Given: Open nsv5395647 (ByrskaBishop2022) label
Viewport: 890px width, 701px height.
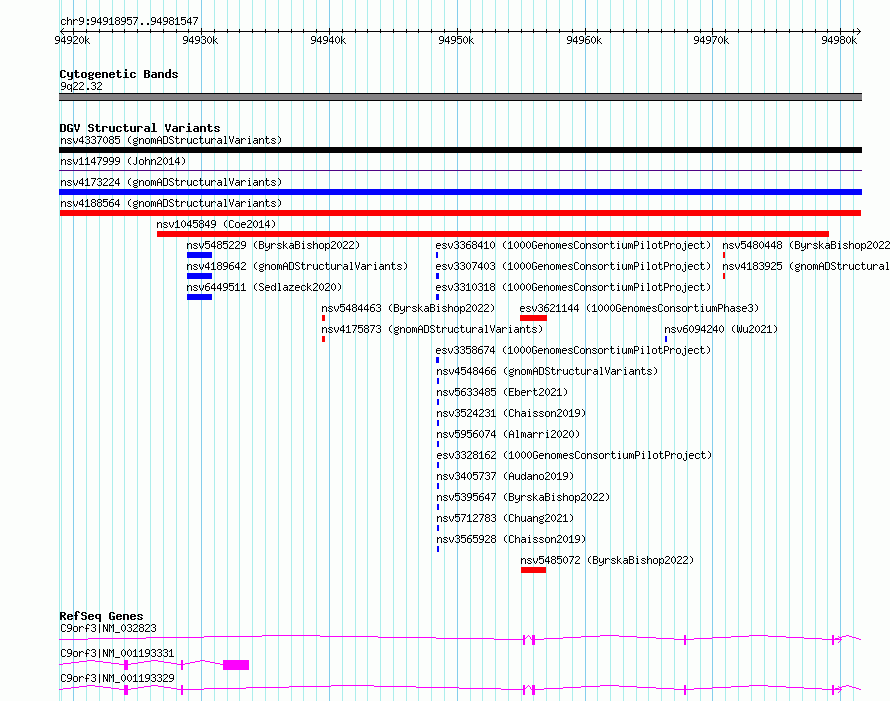Looking at the screenshot, I should (523, 497).
